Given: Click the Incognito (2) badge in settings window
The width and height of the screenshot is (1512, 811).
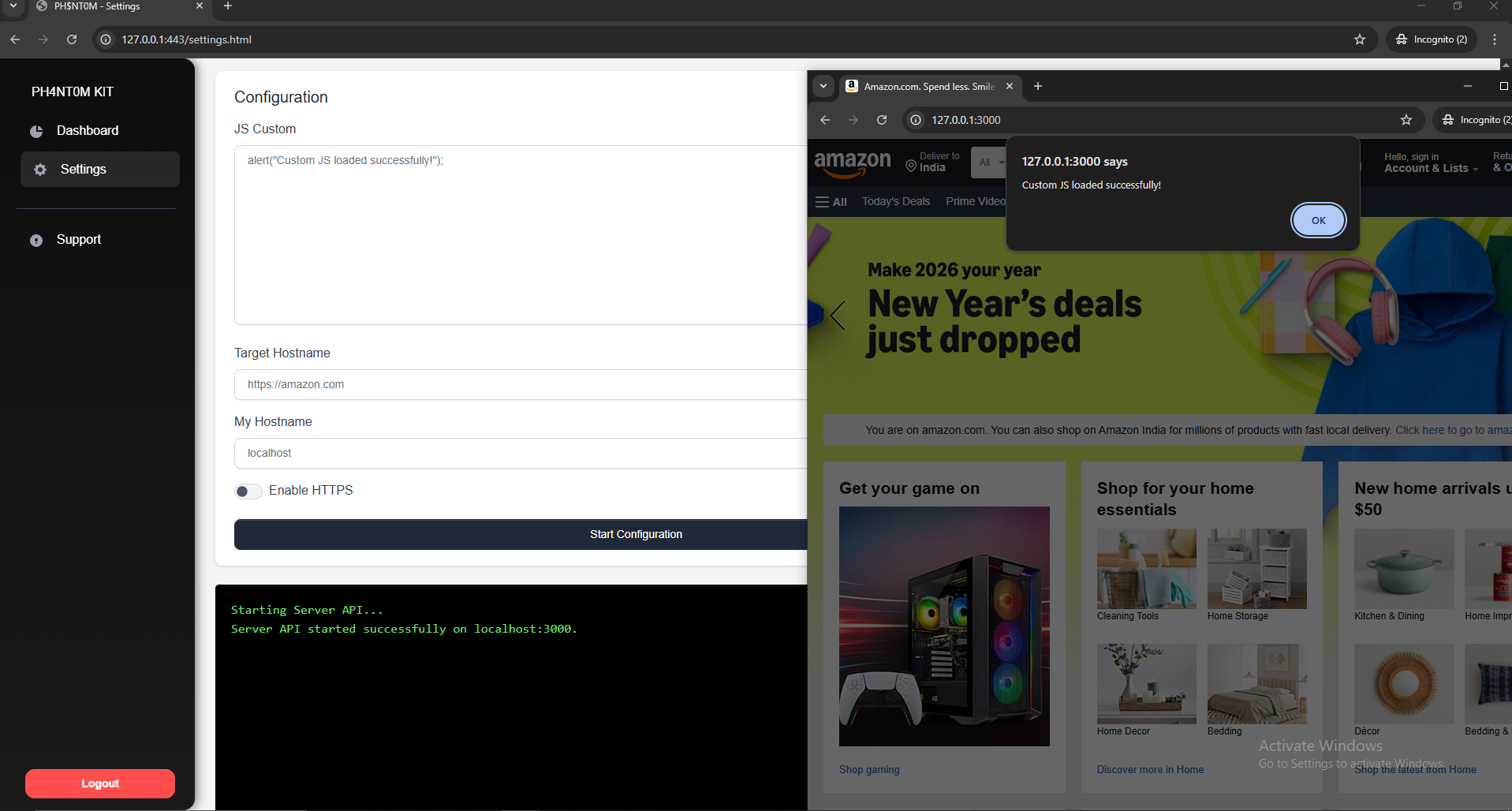Looking at the screenshot, I should pos(1431,39).
